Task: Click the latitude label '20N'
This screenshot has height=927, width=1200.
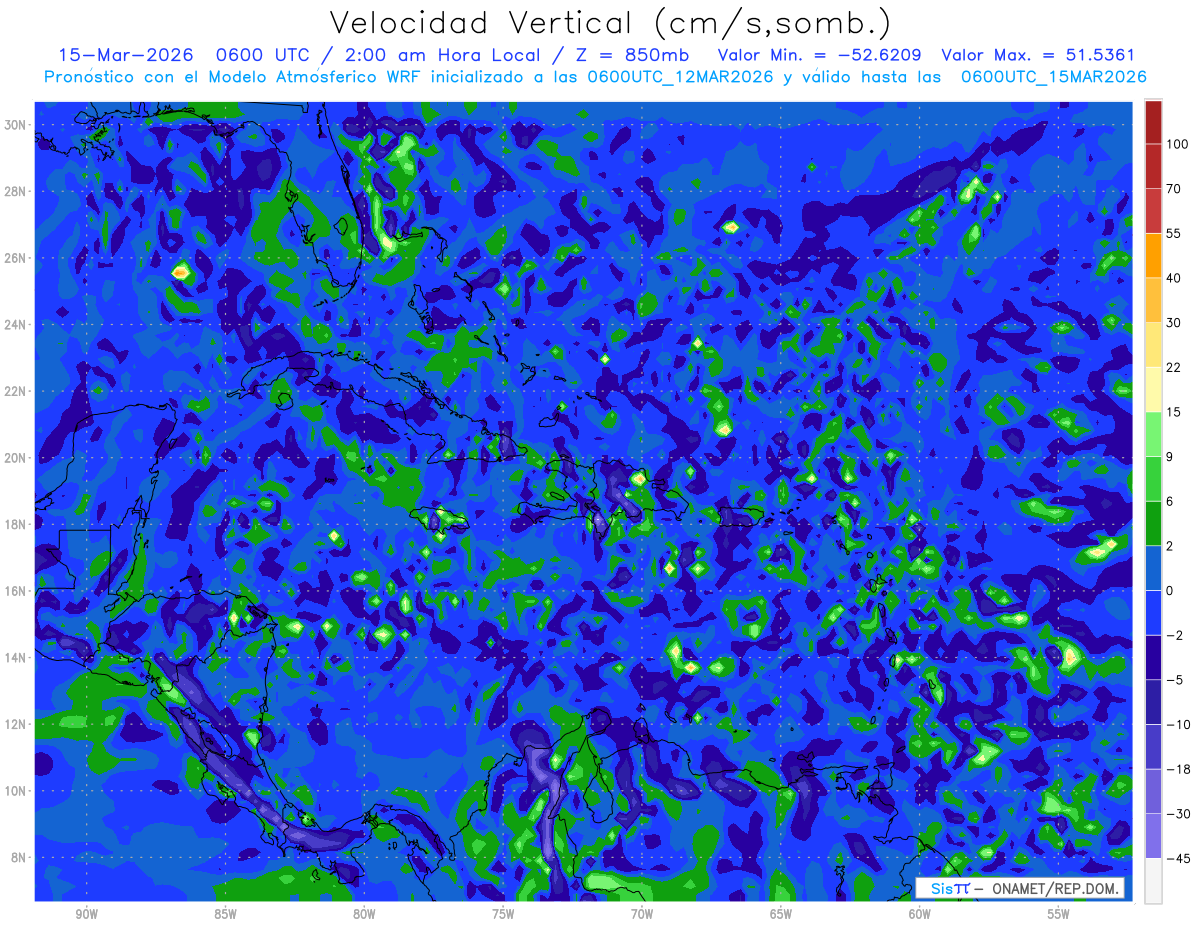Action: coord(16,458)
